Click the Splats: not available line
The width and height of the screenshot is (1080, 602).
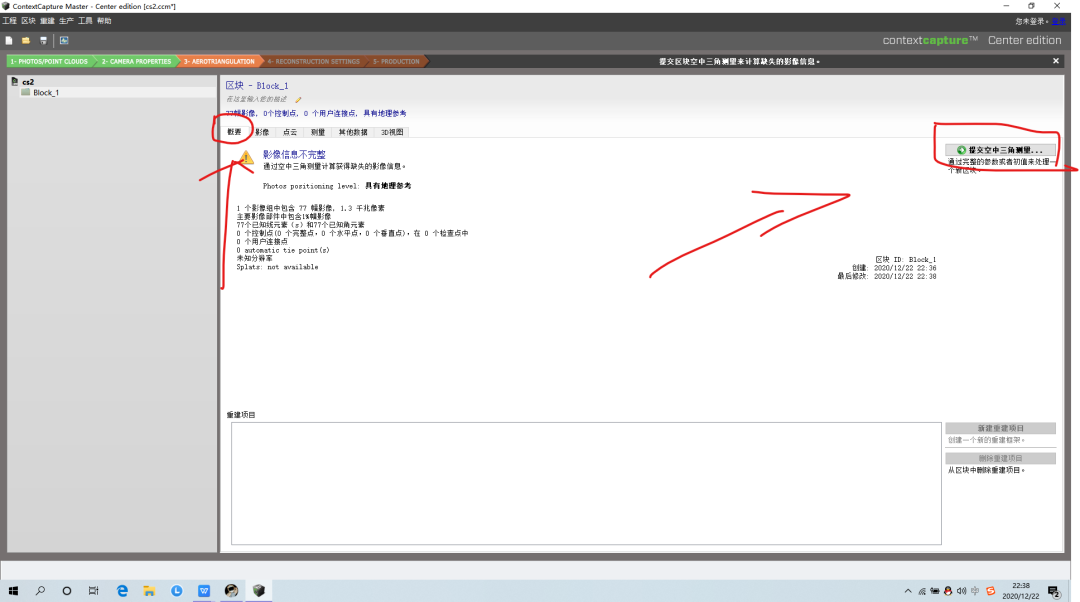(278, 267)
